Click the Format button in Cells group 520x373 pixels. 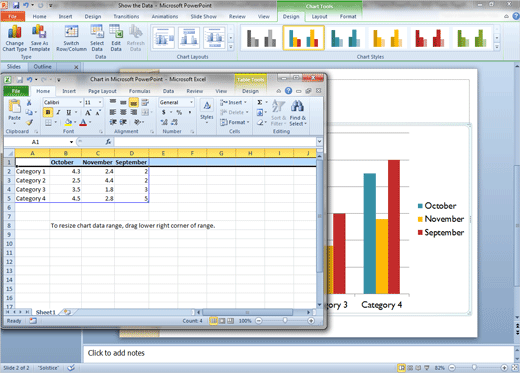click(235, 122)
